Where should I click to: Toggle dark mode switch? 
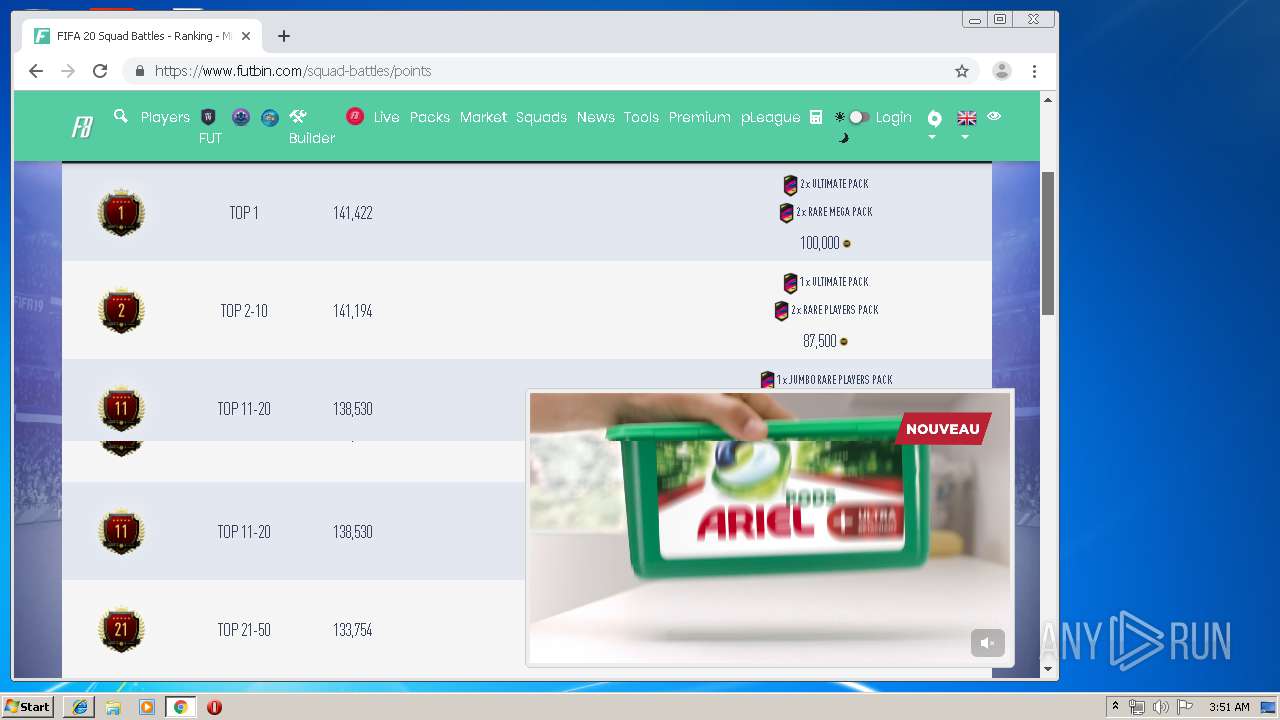point(857,117)
